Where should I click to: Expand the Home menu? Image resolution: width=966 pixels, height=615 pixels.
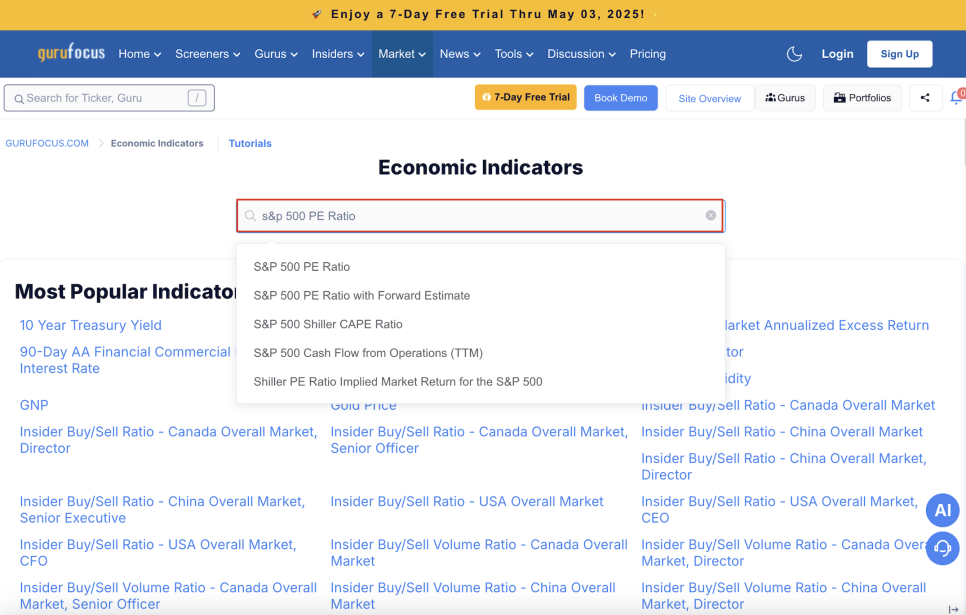[140, 54]
